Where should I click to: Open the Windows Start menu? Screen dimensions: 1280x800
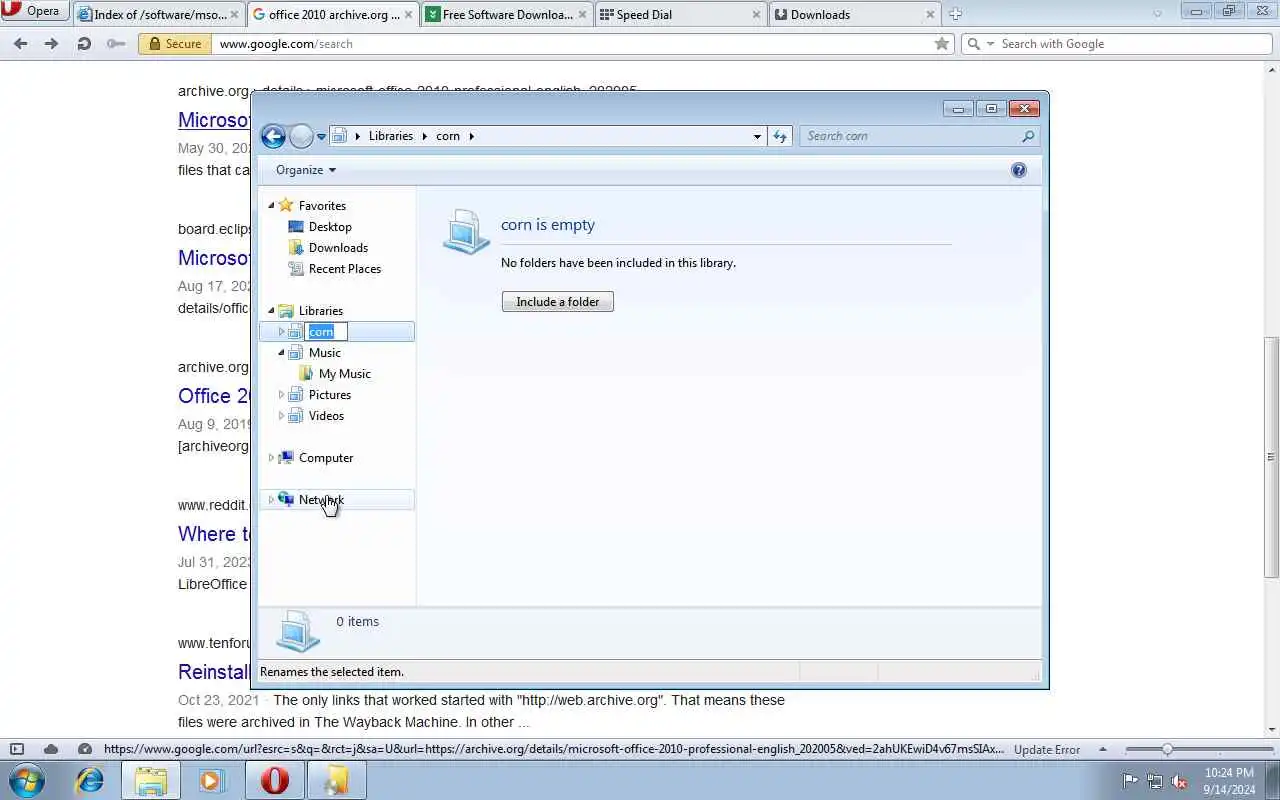tap(27, 780)
